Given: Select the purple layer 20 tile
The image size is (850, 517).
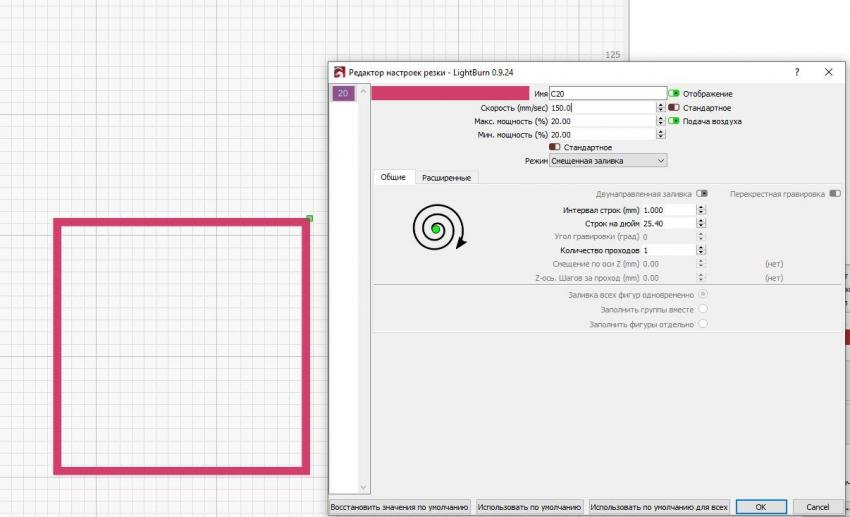Looking at the screenshot, I should pyautogui.click(x=342, y=93).
